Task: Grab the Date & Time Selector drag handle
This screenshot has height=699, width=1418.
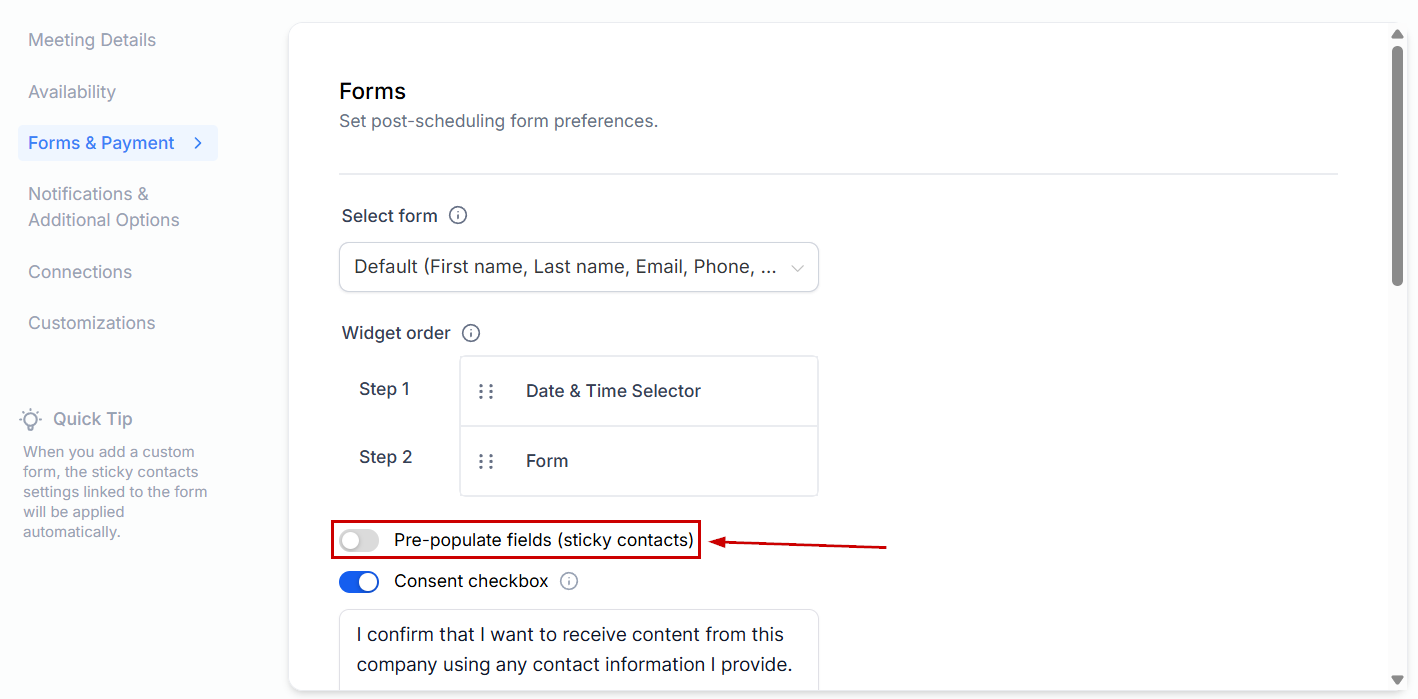Action: click(486, 391)
